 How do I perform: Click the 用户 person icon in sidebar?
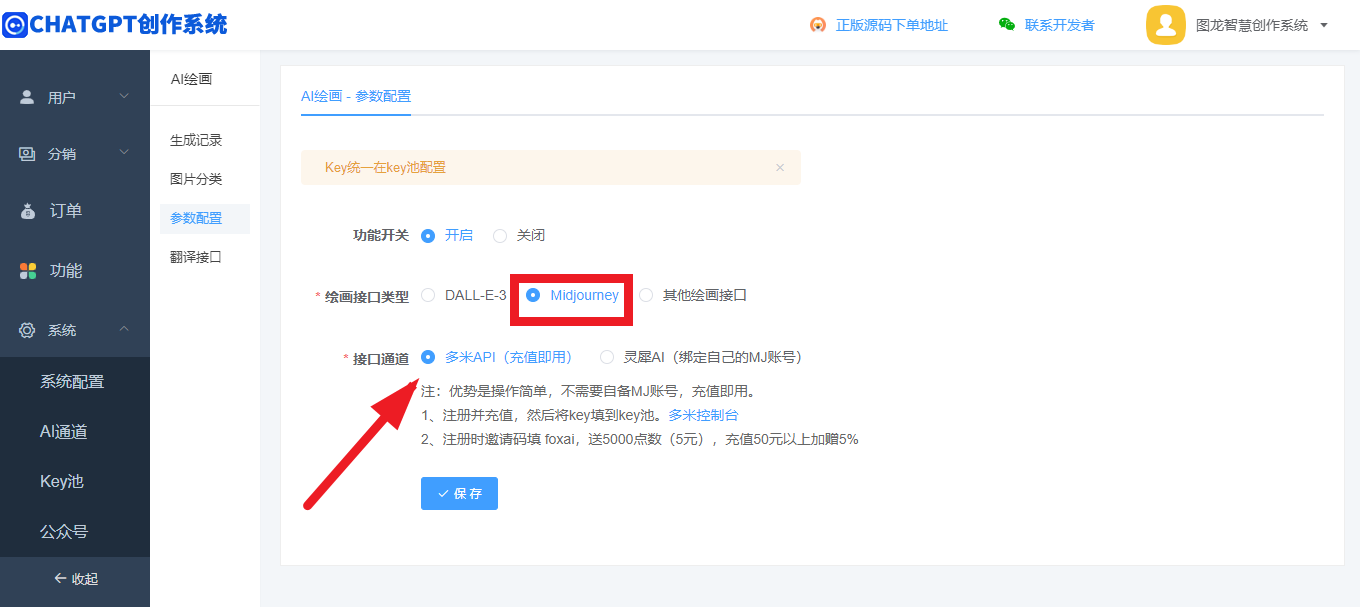point(27,97)
